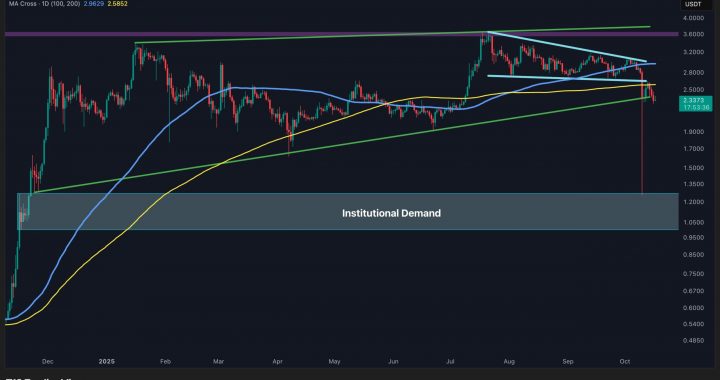The image size is (720, 380).
Task: Select the blue MA value 2.9629
Action: (x=93, y=4)
